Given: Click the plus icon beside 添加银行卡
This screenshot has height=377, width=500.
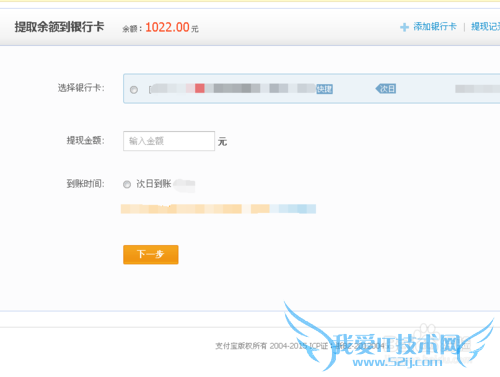Looking at the screenshot, I should click(x=404, y=27).
